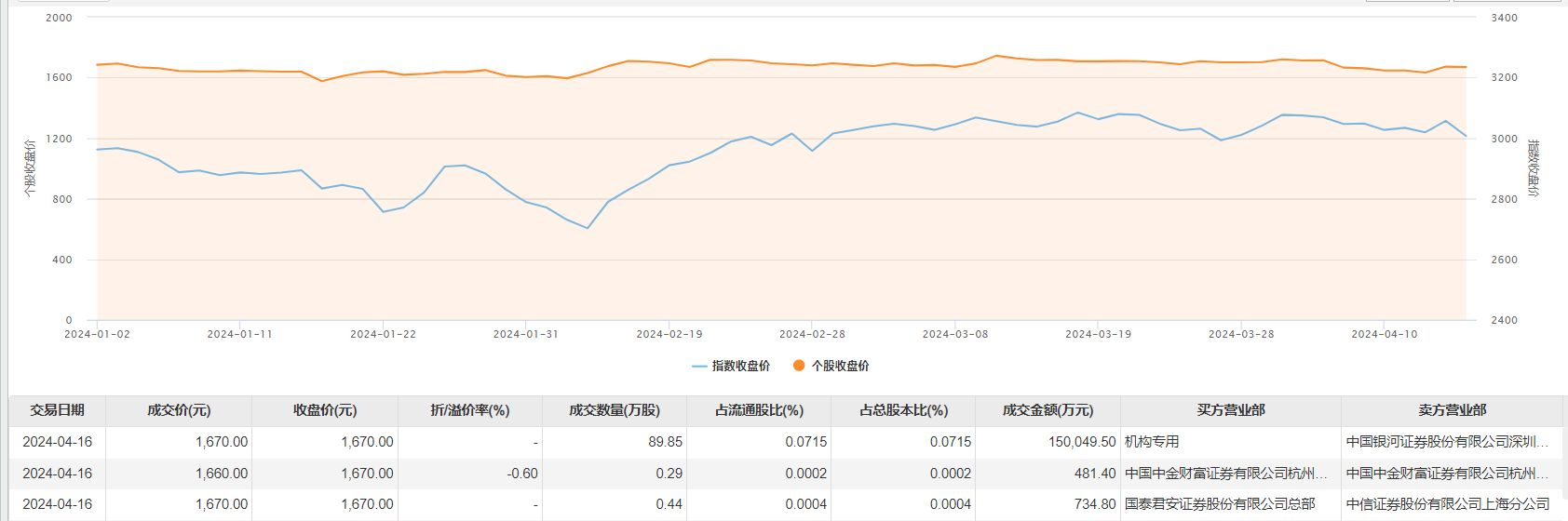Screen dimensions: 1568x521
Task: Click the 买方营业部 column header
Action: (x=1231, y=410)
